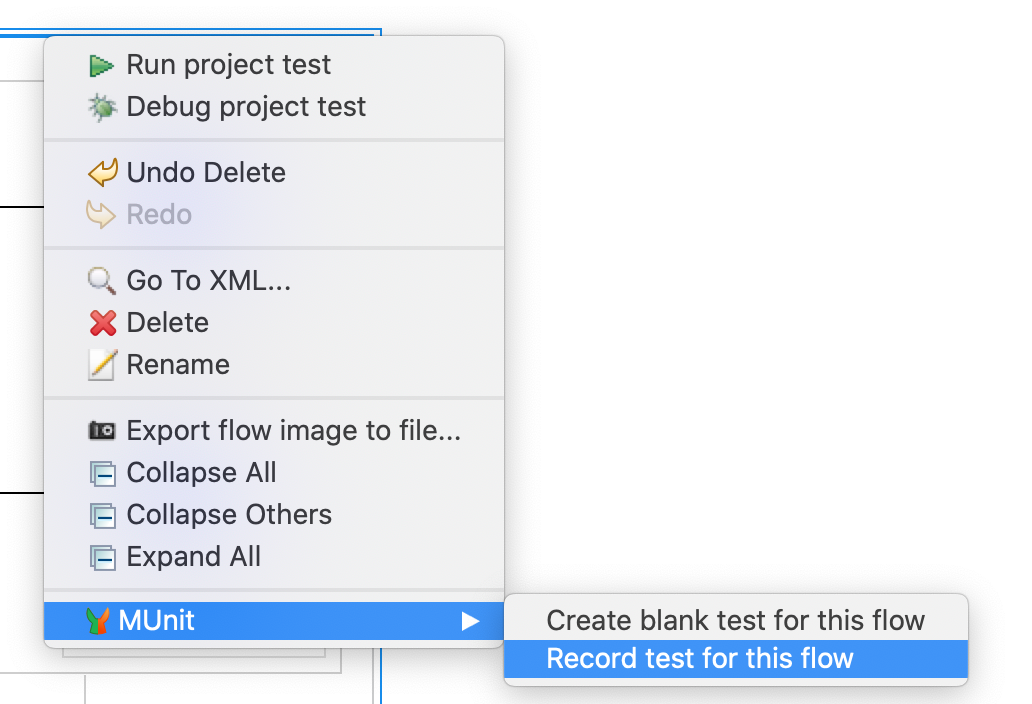The height and width of the screenshot is (704, 1032).
Task: Expand the MUnit submenu arrow
Action: pyautogui.click(x=470, y=621)
